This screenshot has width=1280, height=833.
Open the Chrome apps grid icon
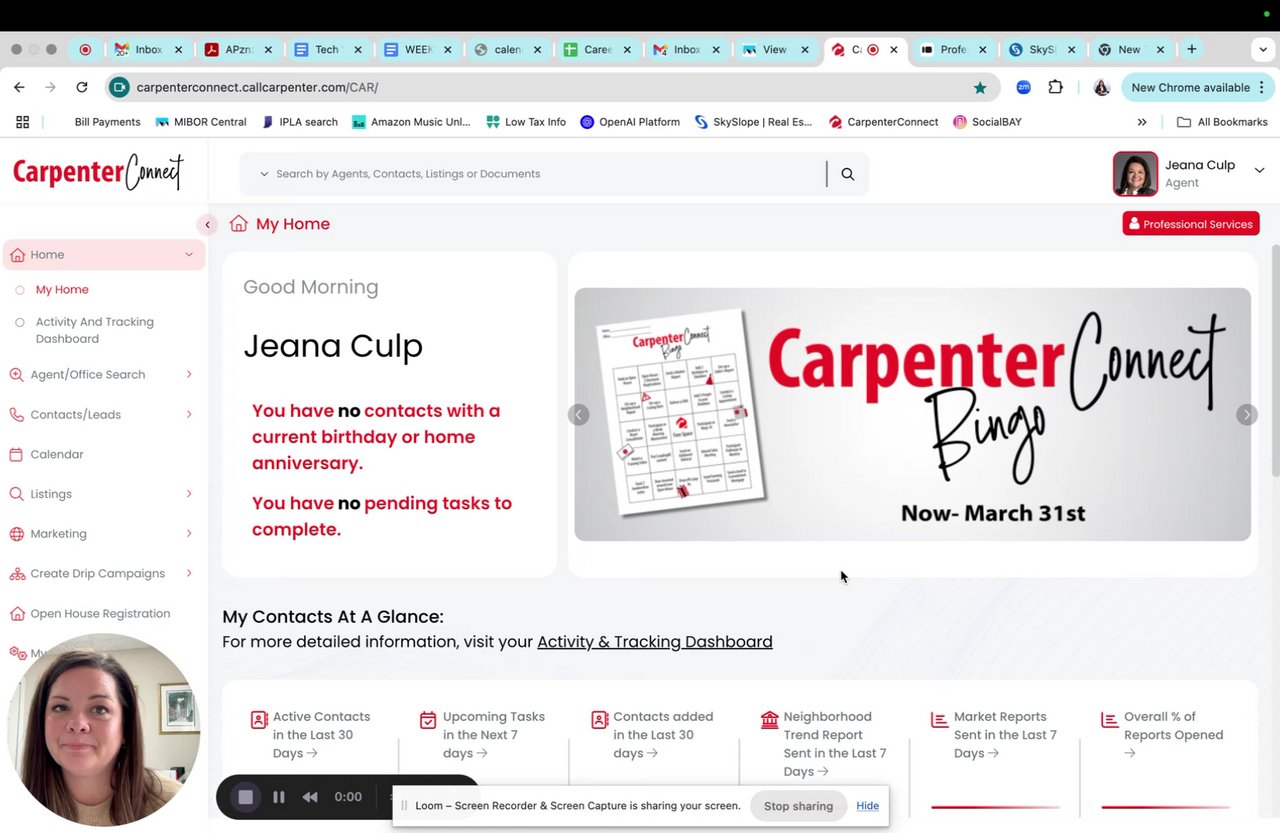tap(22, 122)
